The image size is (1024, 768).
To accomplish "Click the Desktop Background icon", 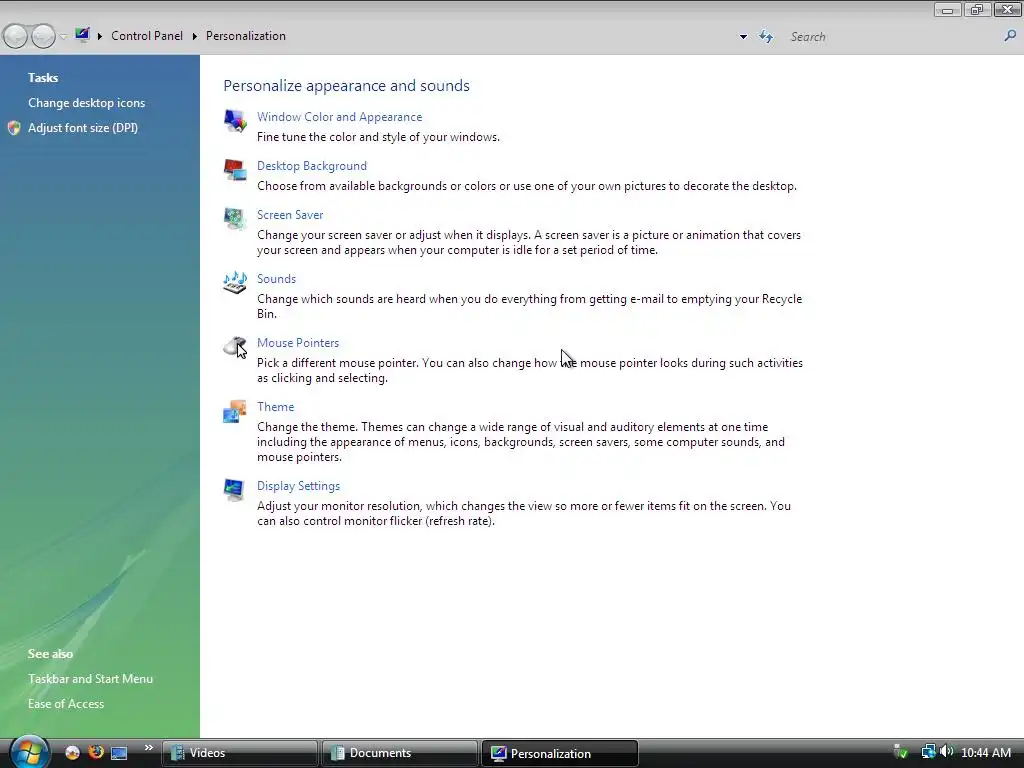I will [x=235, y=170].
